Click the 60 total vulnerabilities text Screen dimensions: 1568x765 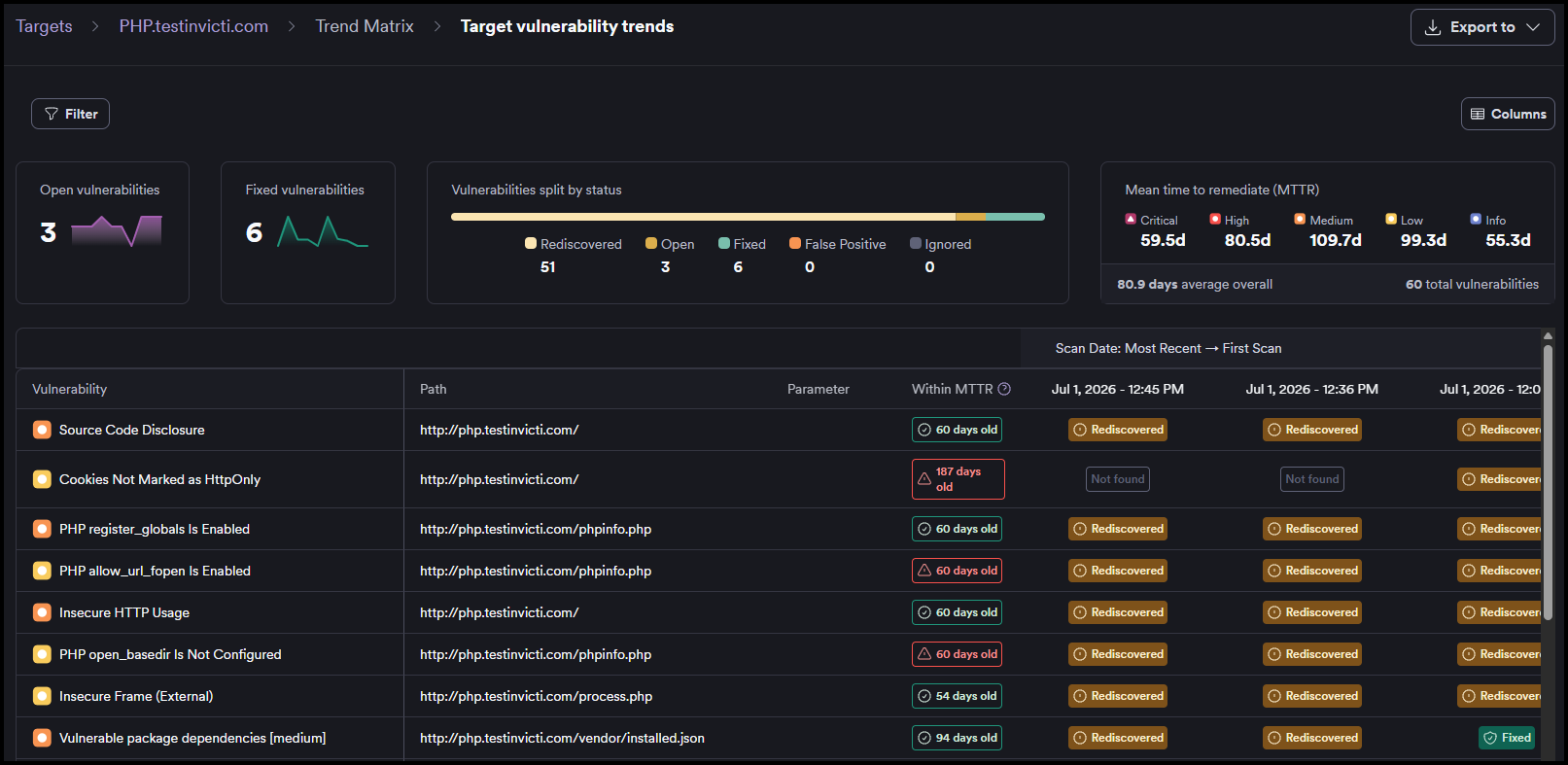coord(1472,284)
